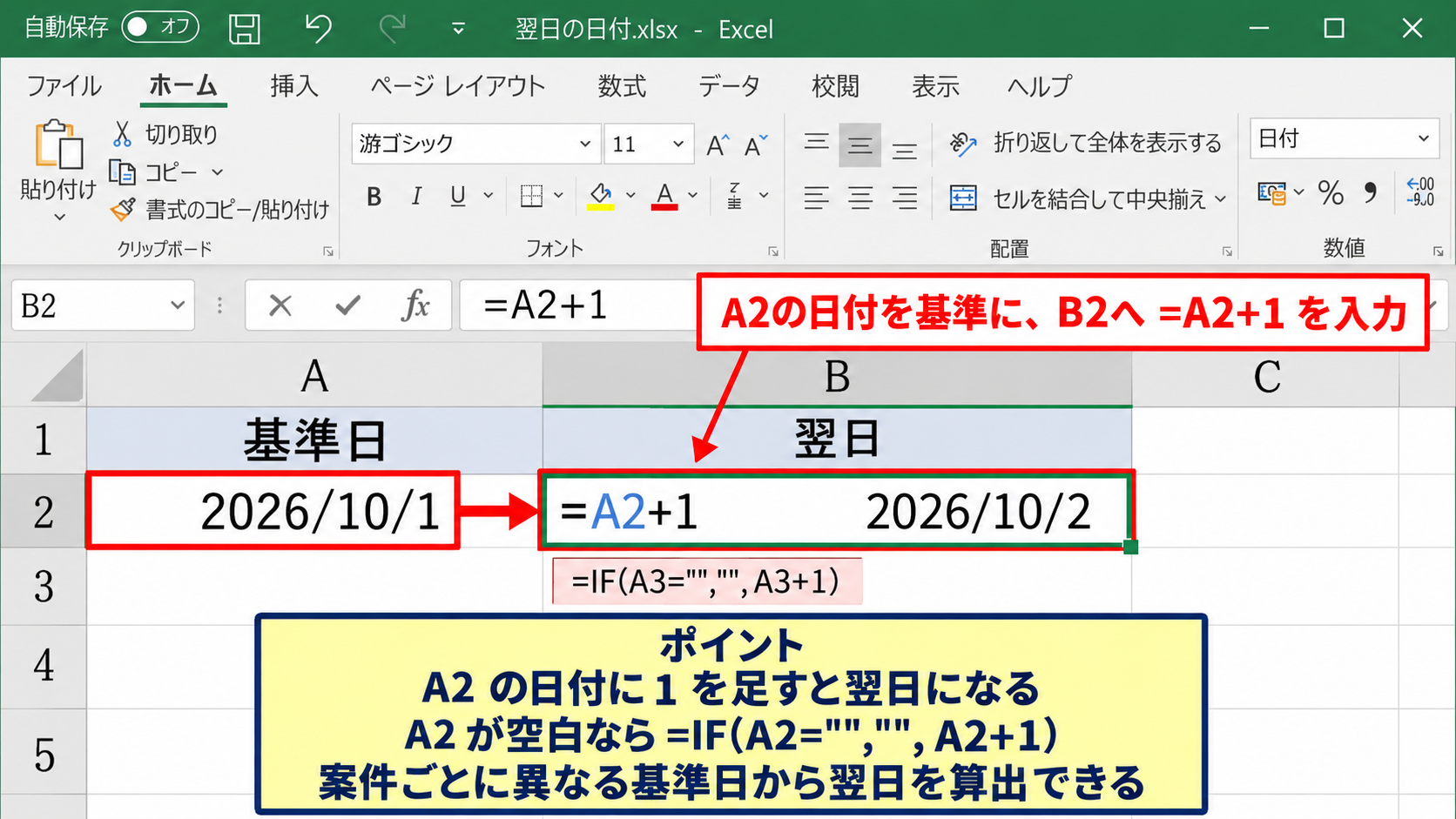Open the font name dropdown
The width and height of the screenshot is (1456, 819).
coord(585,144)
